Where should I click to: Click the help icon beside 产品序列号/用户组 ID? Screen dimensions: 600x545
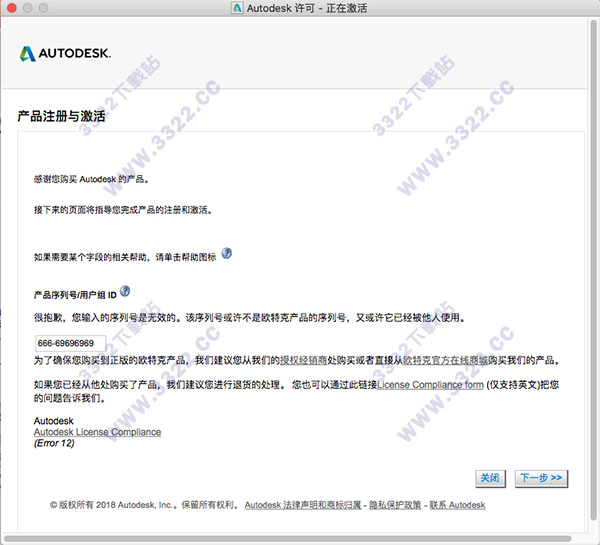[x=125, y=291]
